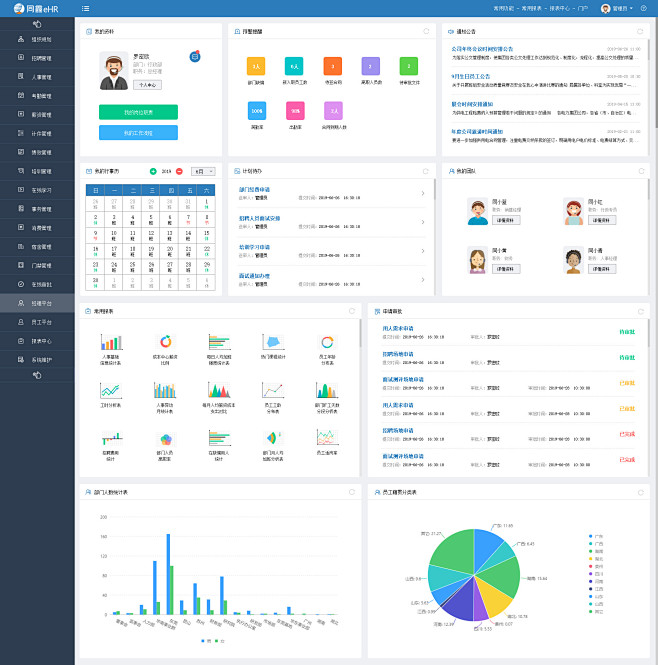
Task: Click the red minus icon above the calendar
Action: pyautogui.click(x=179, y=171)
